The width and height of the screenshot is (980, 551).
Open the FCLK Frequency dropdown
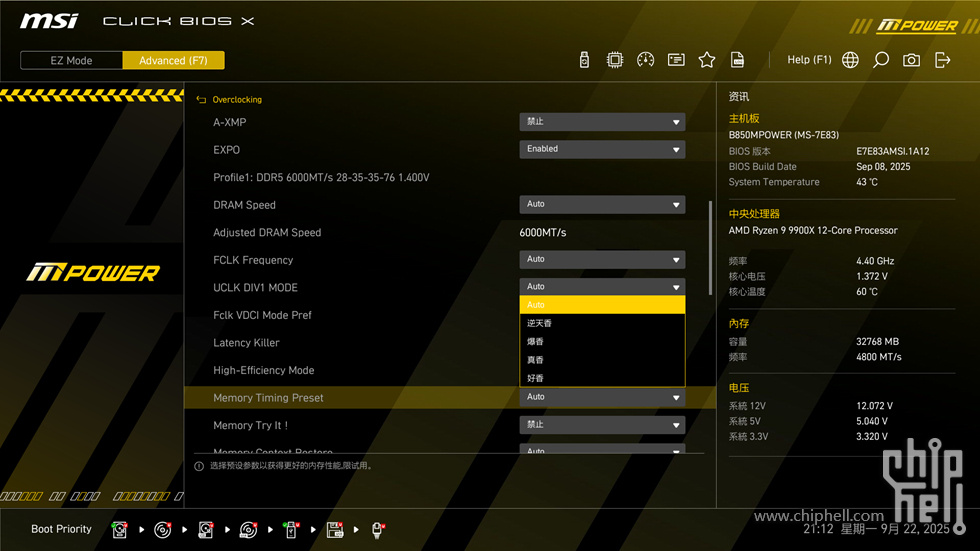pyautogui.click(x=602, y=259)
